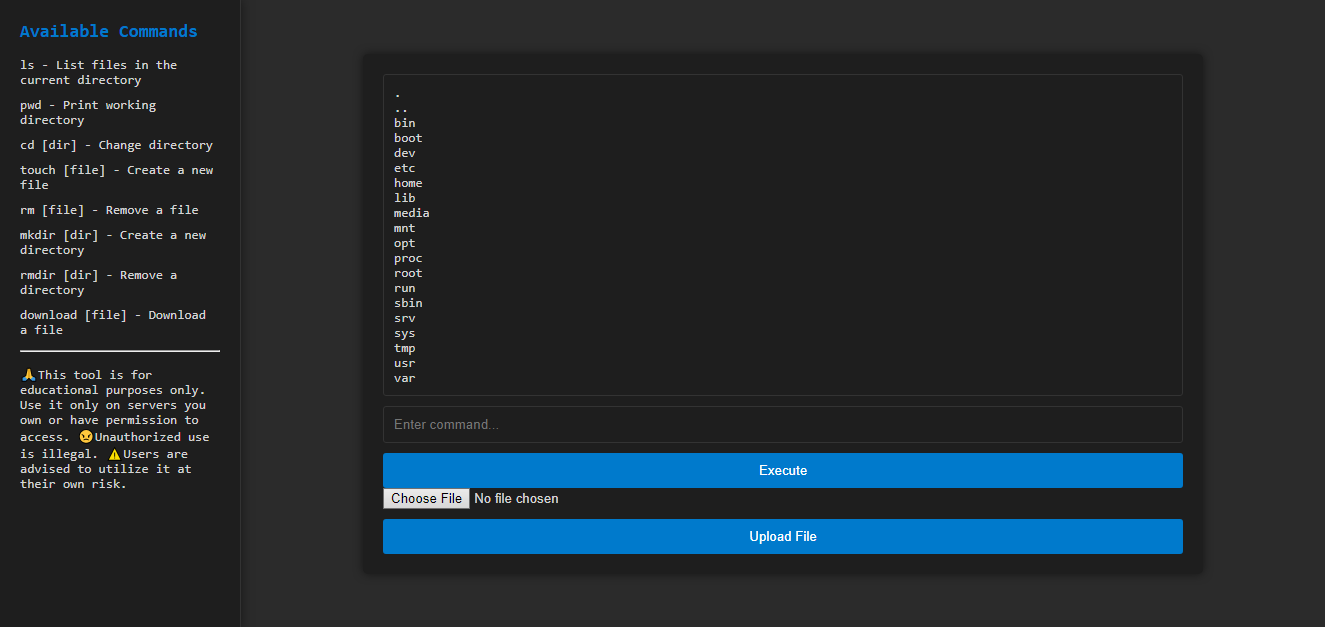Click the 'touch [file]' command entry
This screenshot has width=1325, height=627.
point(116,177)
